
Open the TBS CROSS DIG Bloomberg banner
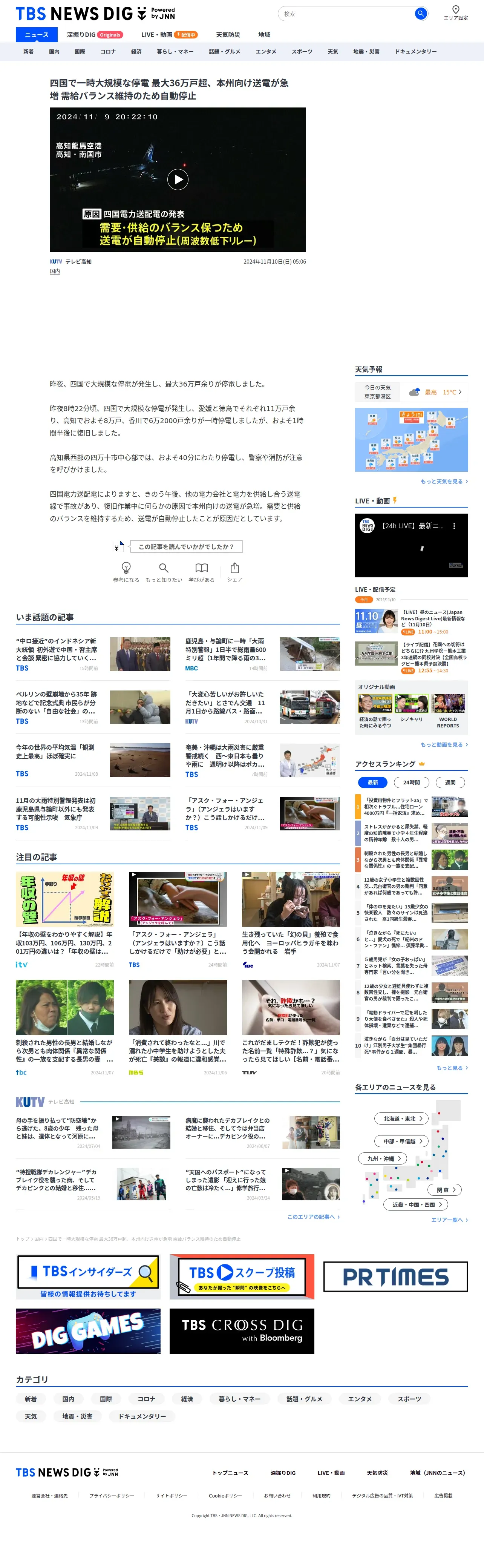click(242, 1331)
